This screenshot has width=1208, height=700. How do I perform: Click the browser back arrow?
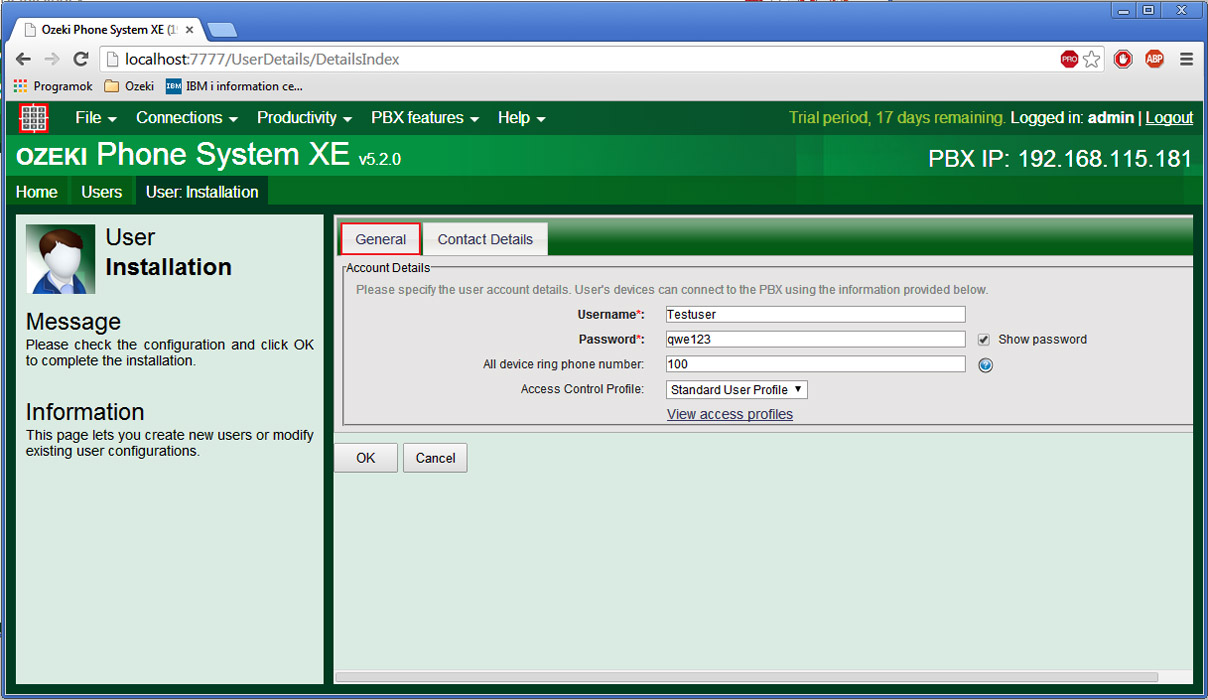pos(23,59)
